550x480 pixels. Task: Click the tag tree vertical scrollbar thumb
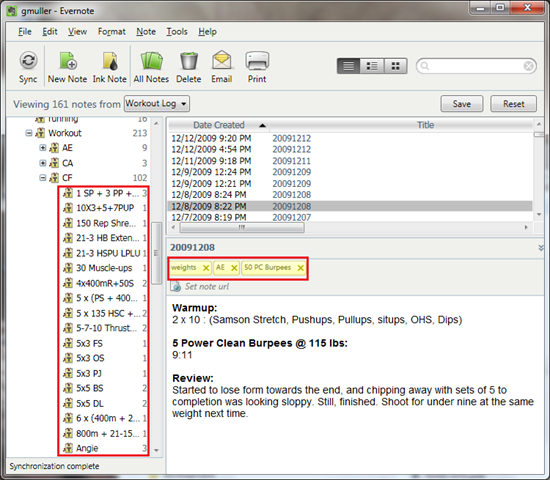(x=156, y=253)
